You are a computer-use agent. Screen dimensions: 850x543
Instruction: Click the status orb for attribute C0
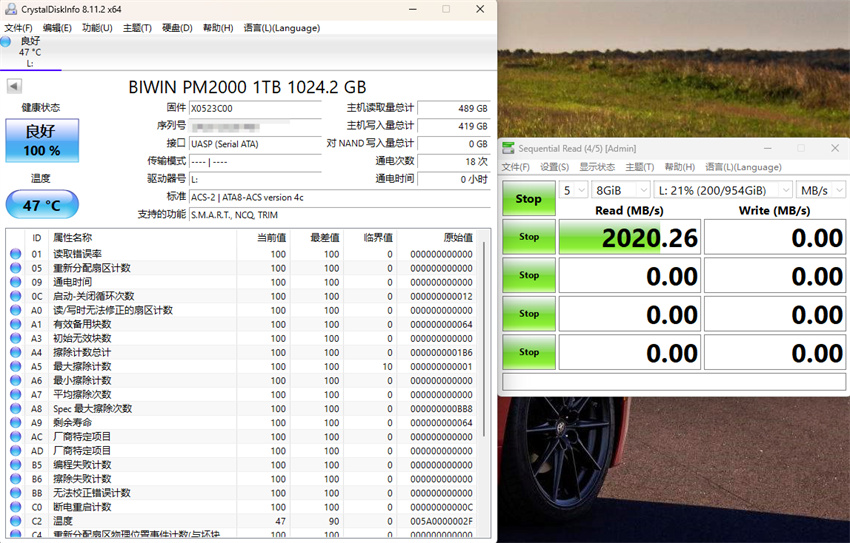pyautogui.click(x=16, y=507)
